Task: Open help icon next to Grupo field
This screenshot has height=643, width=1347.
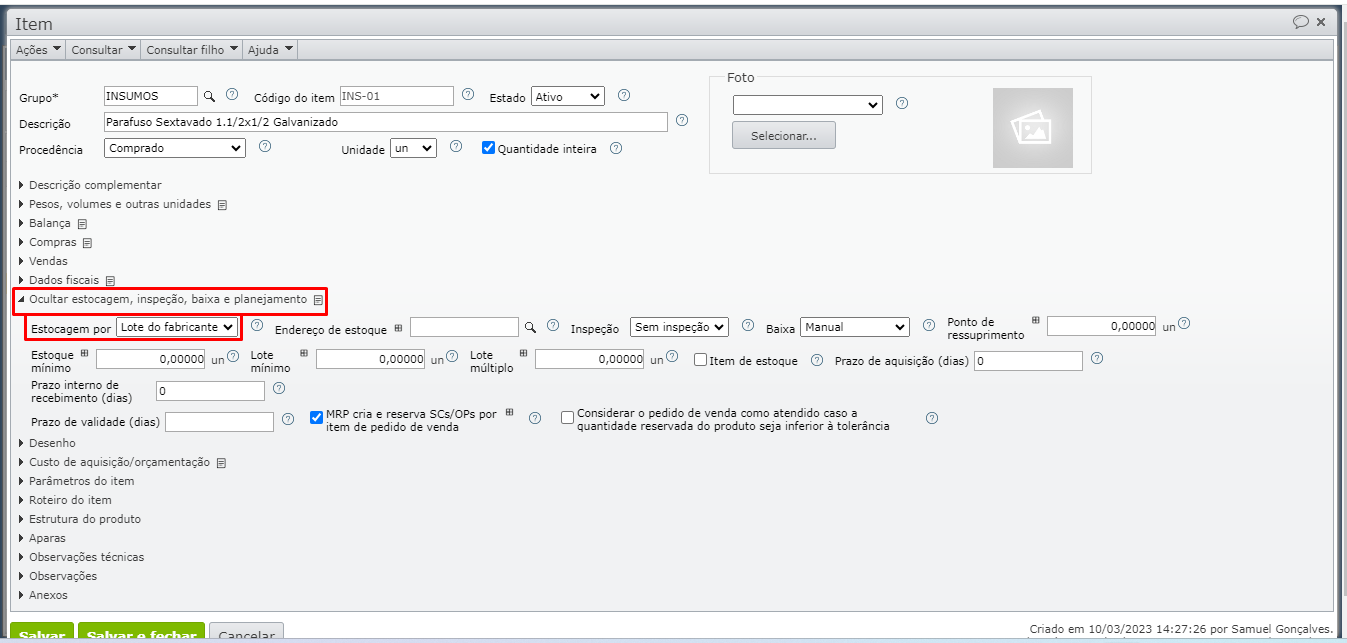Action: click(232, 95)
